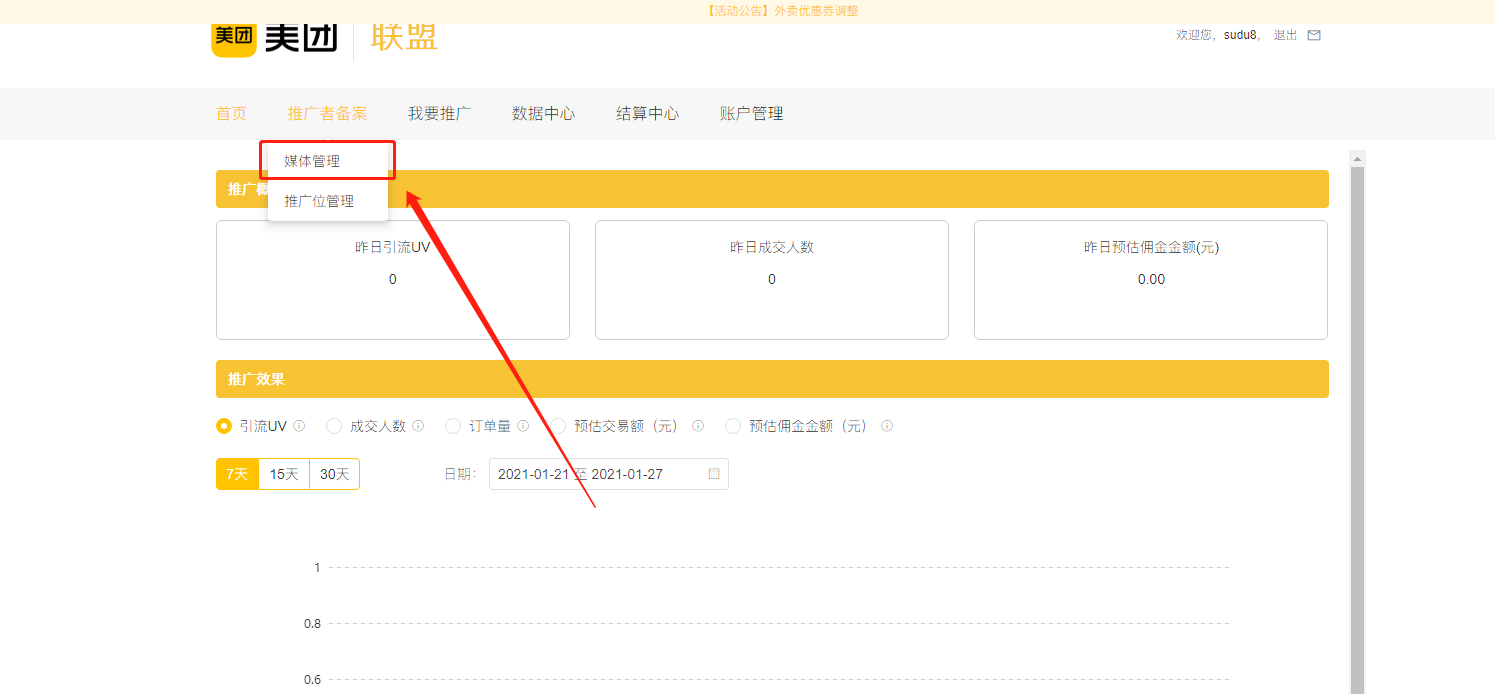Select the 引流UV radio button

point(224,426)
